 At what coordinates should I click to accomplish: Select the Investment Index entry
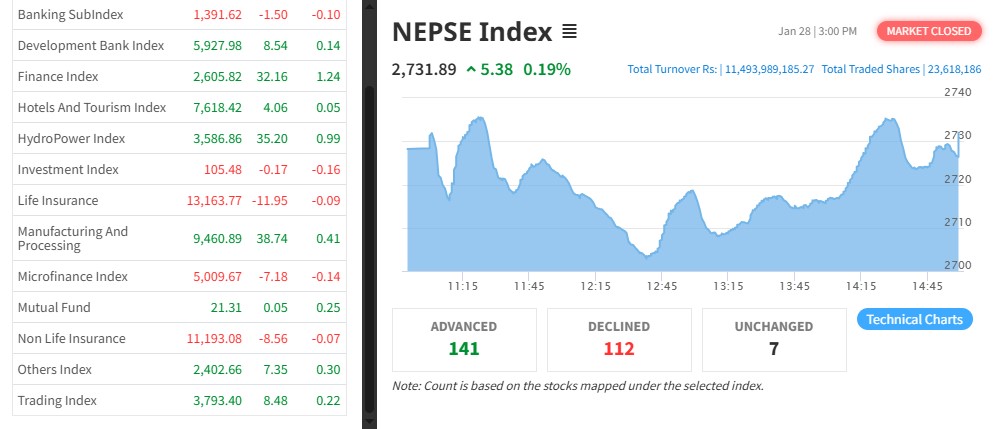point(68,170)
